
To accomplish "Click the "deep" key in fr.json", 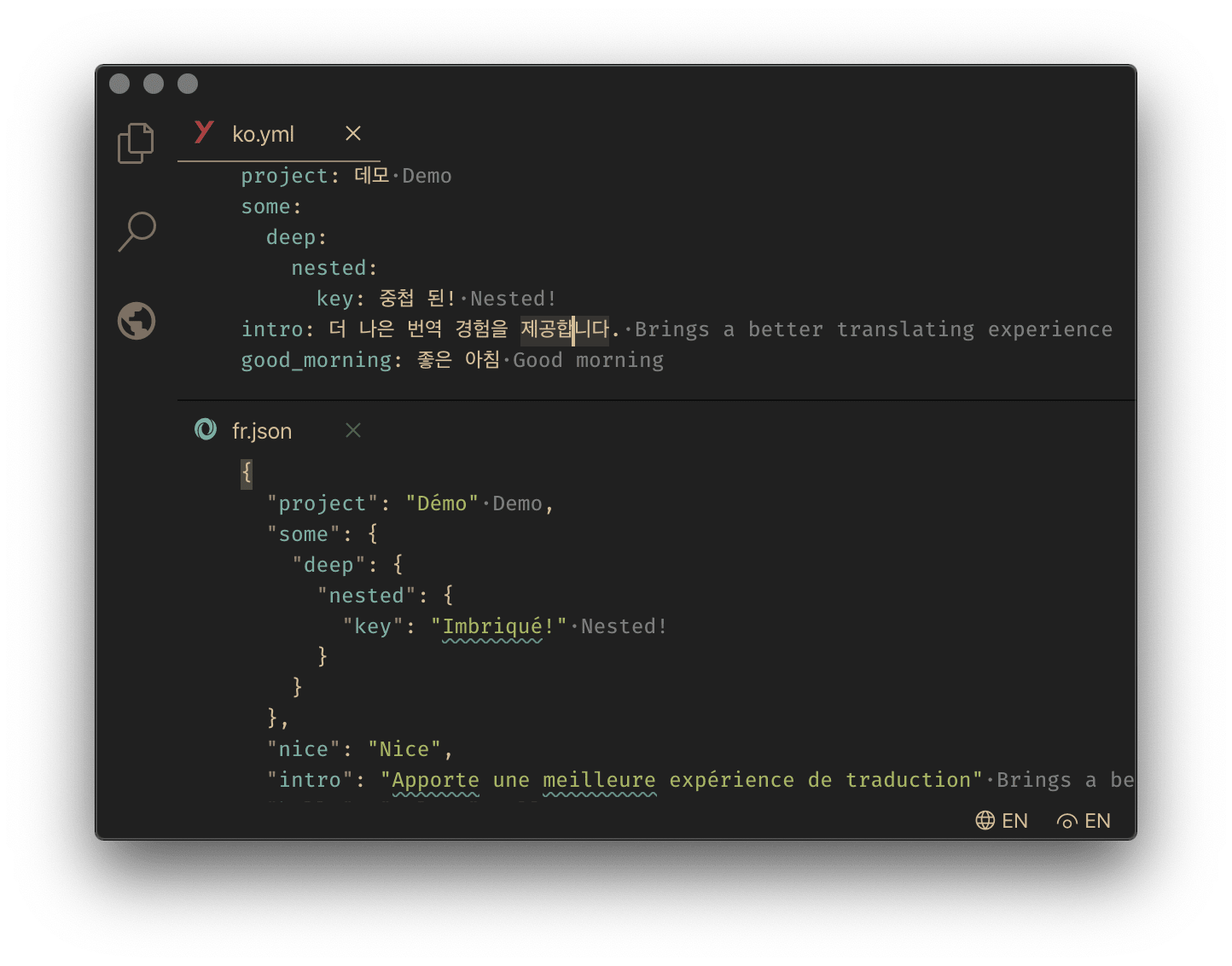I will 328,565.
